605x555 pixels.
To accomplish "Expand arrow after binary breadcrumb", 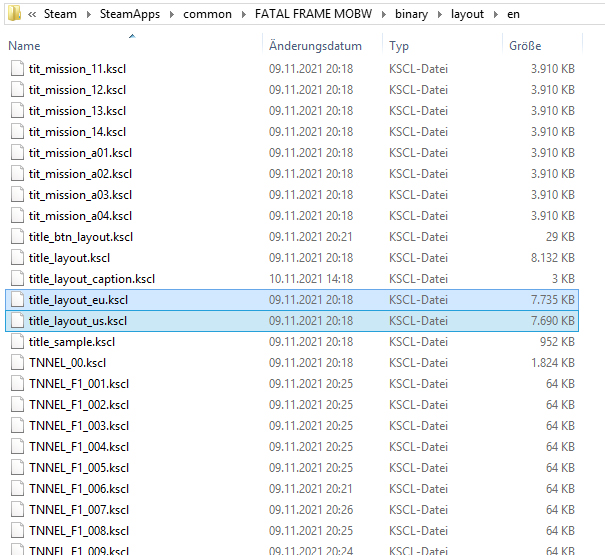I will pyautogui.click(x=440, y=14).
